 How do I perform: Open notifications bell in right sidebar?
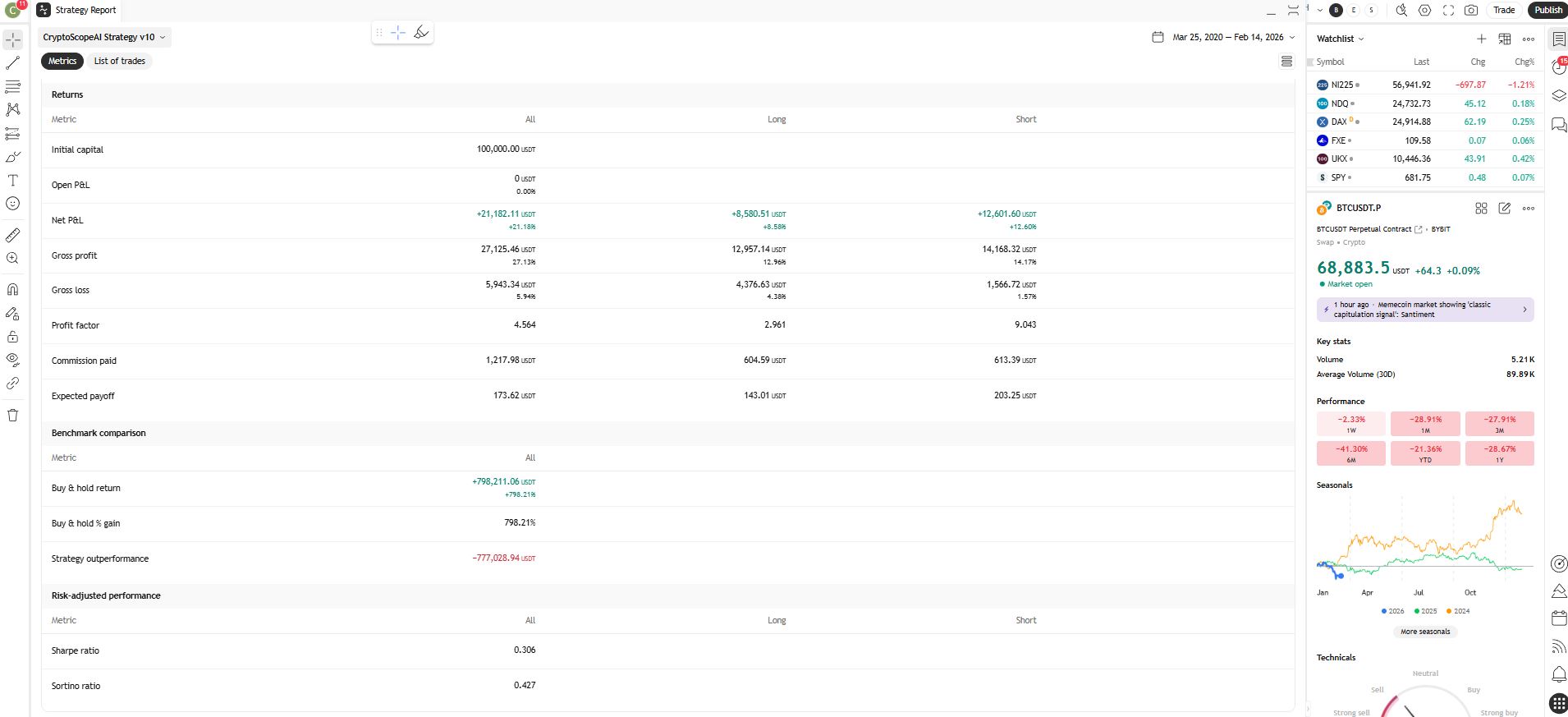click(x=1558, y=674)
